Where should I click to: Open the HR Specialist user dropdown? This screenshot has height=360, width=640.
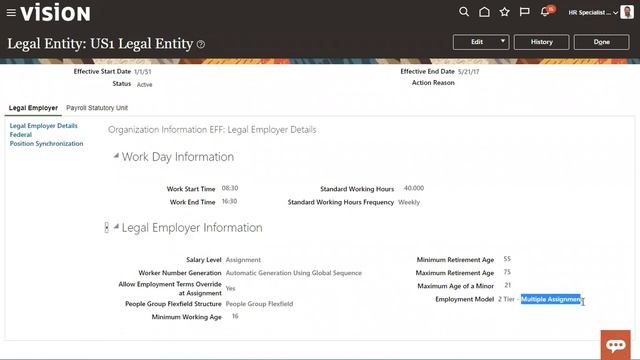(x=593, y=13)
